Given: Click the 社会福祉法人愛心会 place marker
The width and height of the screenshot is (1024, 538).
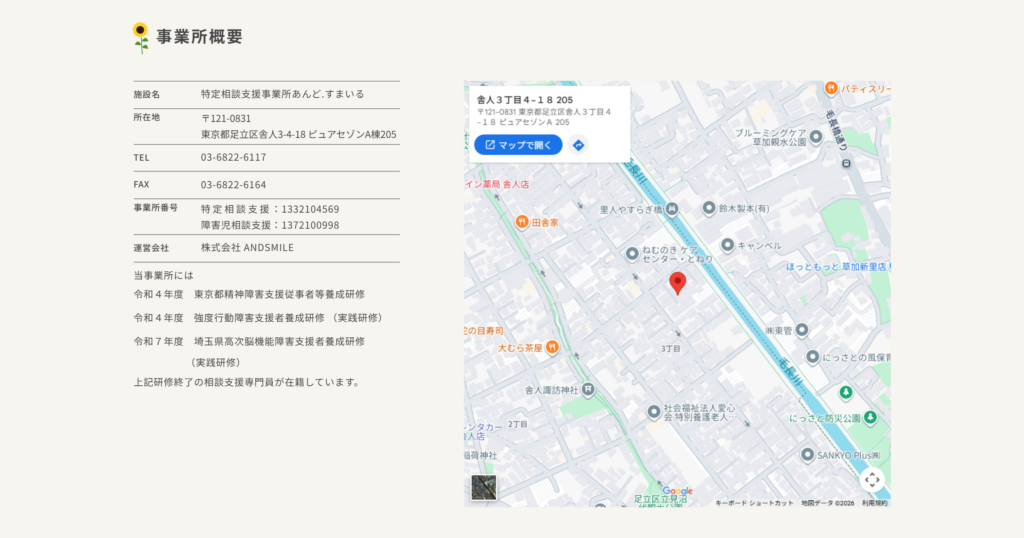Looking at the screenshot, I should click(654, 411).
